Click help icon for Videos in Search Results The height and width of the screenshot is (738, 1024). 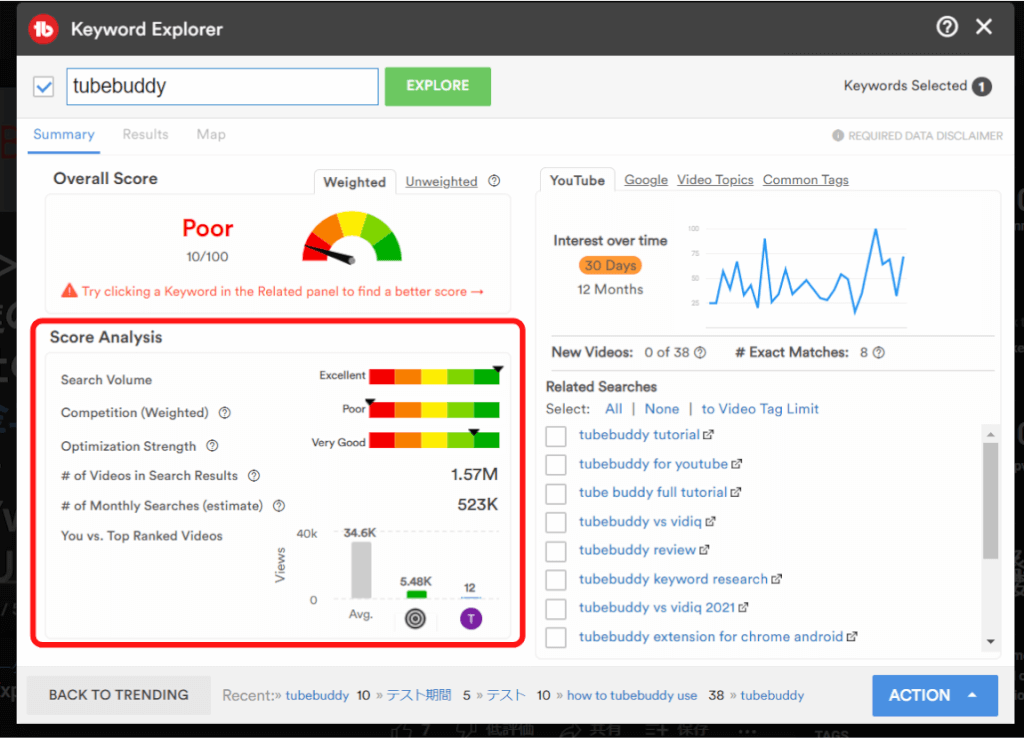(x=254, y=476)
